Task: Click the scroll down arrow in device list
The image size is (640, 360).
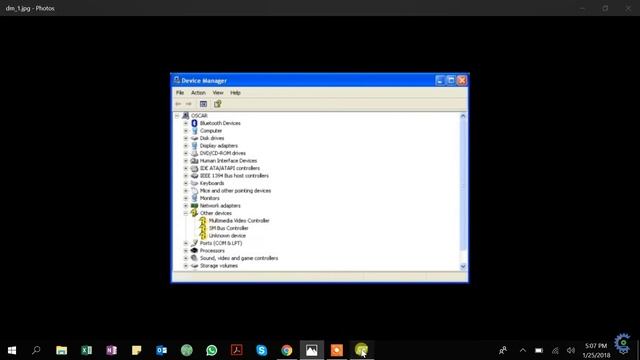Action: click(463, 267)
